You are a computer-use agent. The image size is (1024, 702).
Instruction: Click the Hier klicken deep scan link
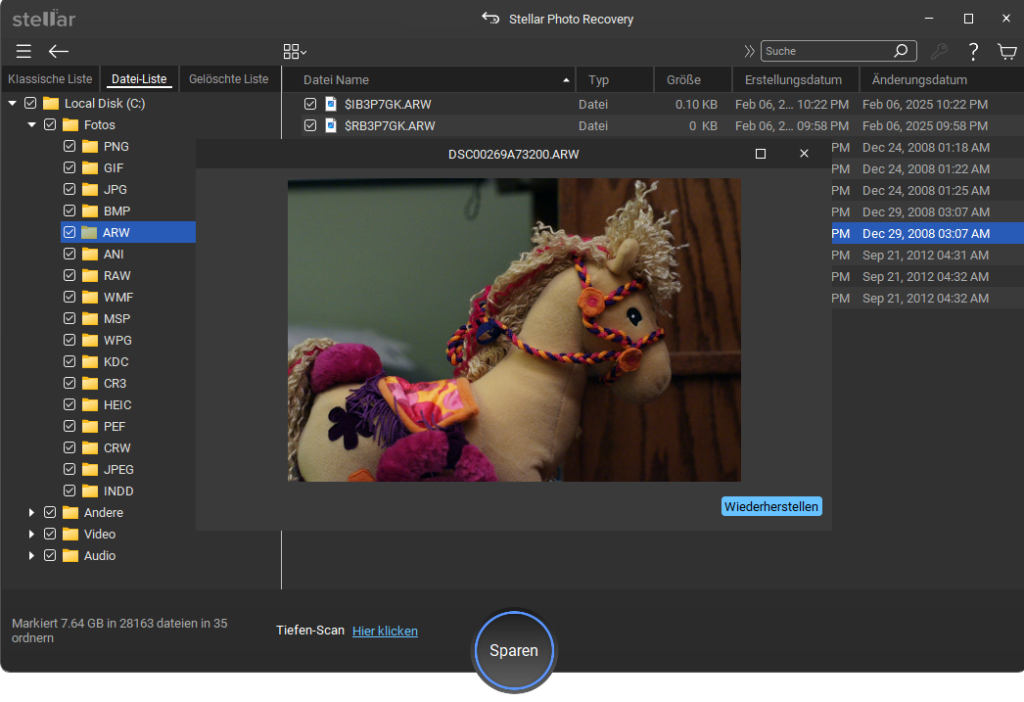[385, 631]
